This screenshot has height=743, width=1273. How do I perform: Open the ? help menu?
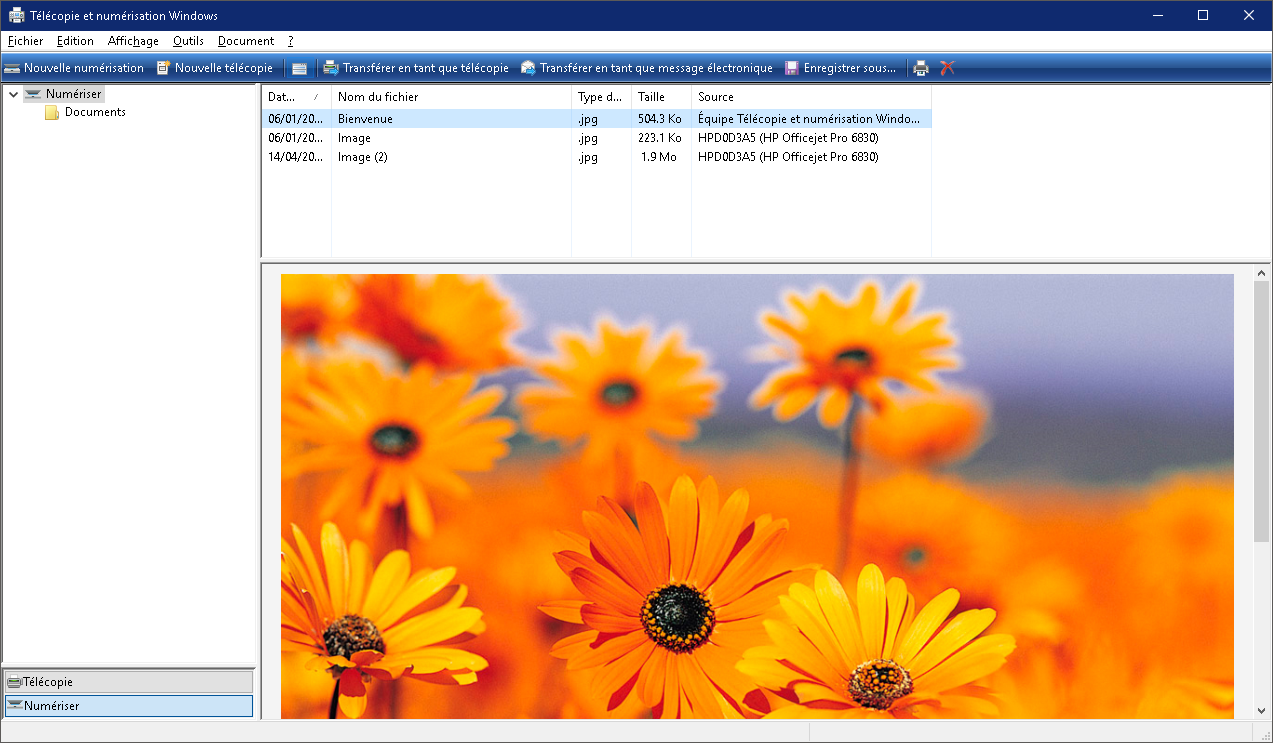290,41
